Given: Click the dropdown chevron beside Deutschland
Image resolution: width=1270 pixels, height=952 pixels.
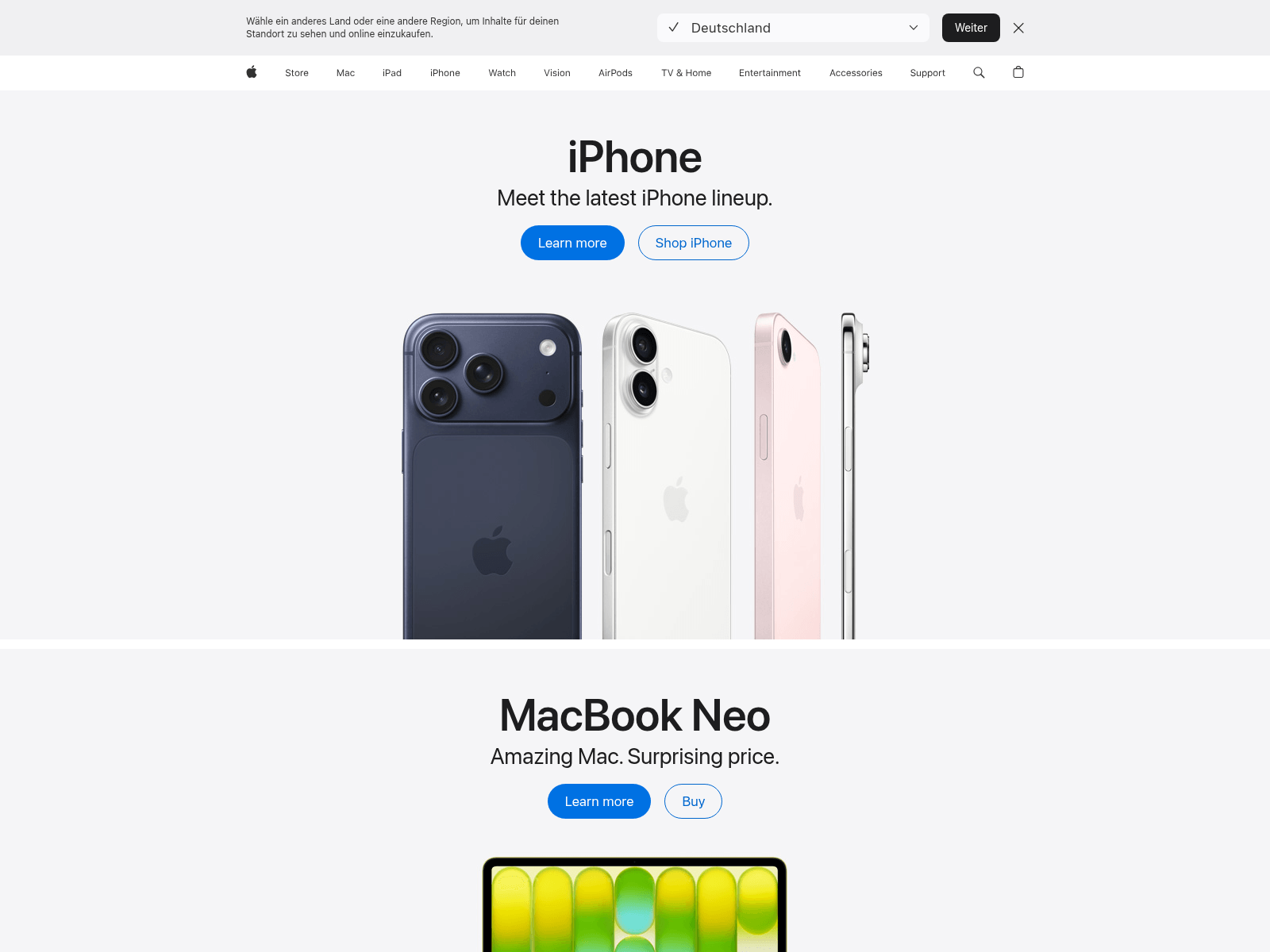Looking at the screenshot, I should (x=914, y=28).
